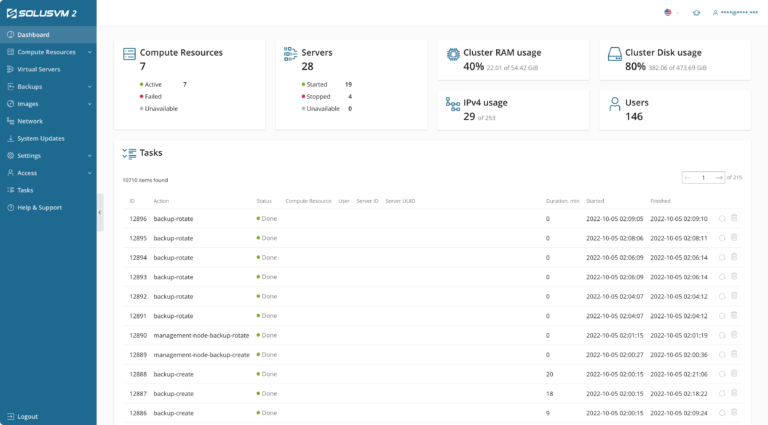Click the Users person icon on the card
The image size is (768, 425).
[x=615, y=104]
